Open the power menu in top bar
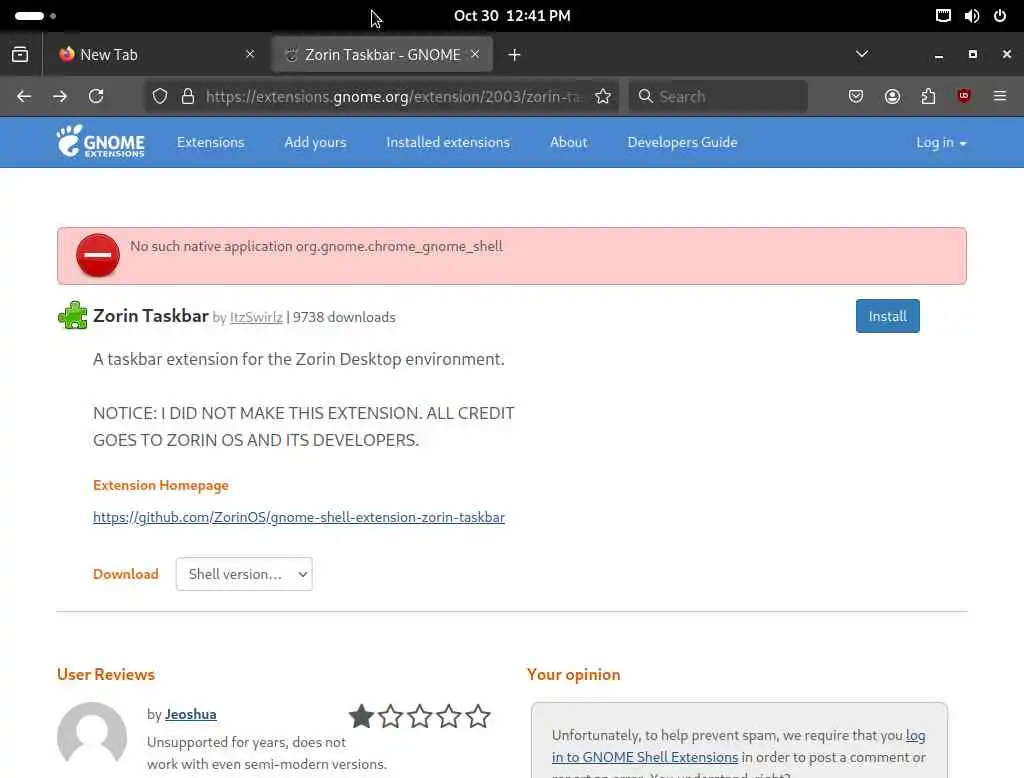Screen dimensions: 1024x778 tap(1000, 16)
